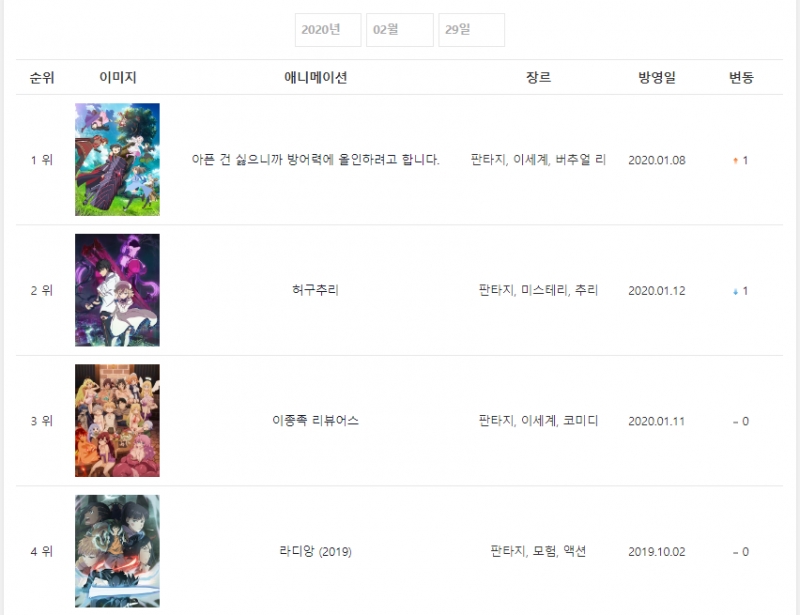Click the 판타지, 미스테리, 추리 genre text
Screen dimensions: 800x615
click(538, 290)
